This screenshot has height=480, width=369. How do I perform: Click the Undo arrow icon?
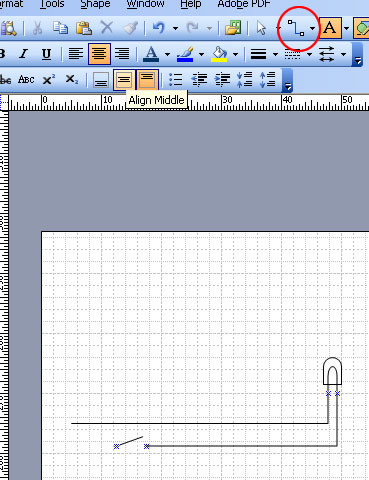(x=159, y=28)
